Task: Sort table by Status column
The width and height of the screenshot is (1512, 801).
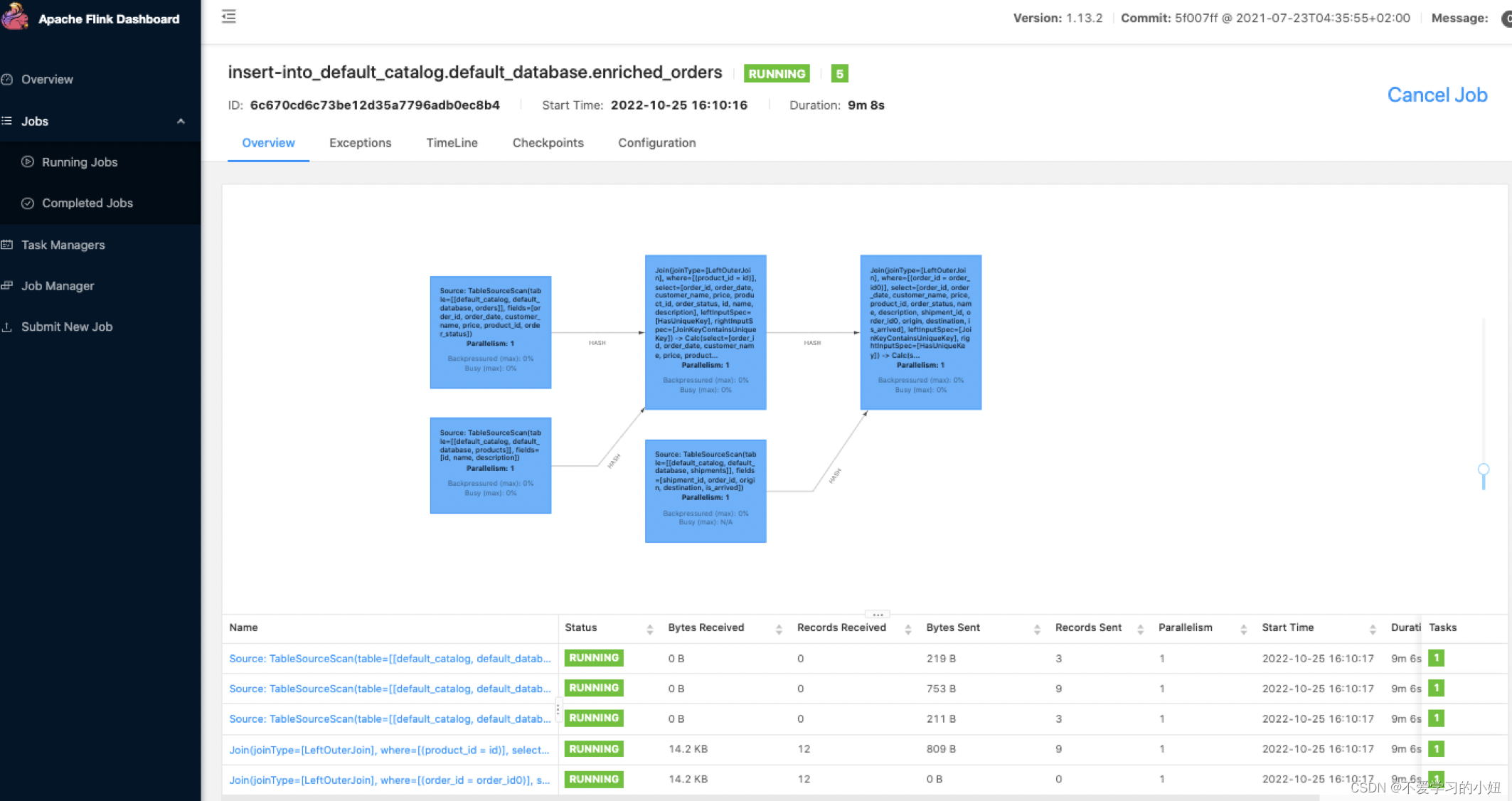Action: tap(649, 629)
